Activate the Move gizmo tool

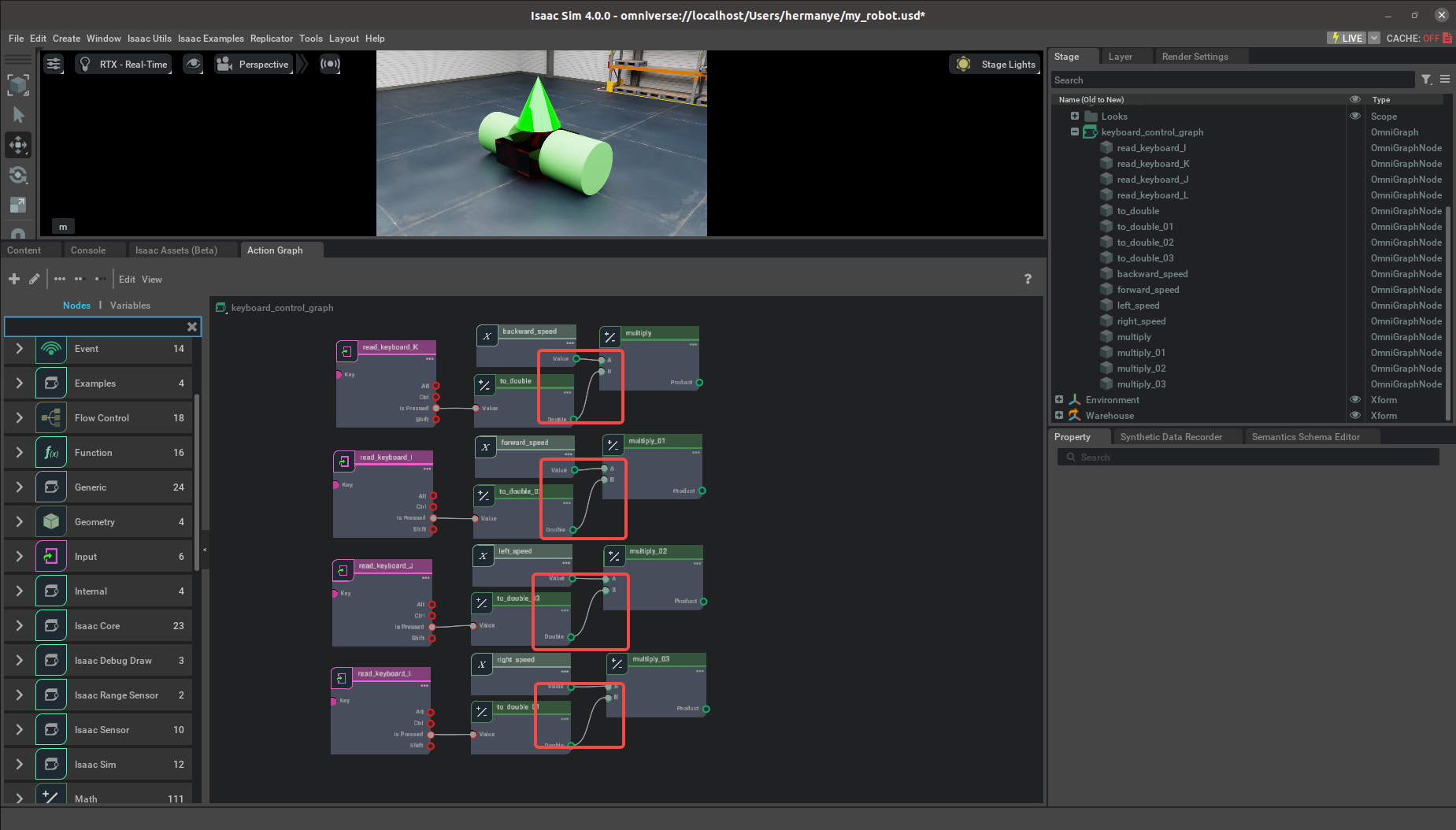tap(18, 145)
